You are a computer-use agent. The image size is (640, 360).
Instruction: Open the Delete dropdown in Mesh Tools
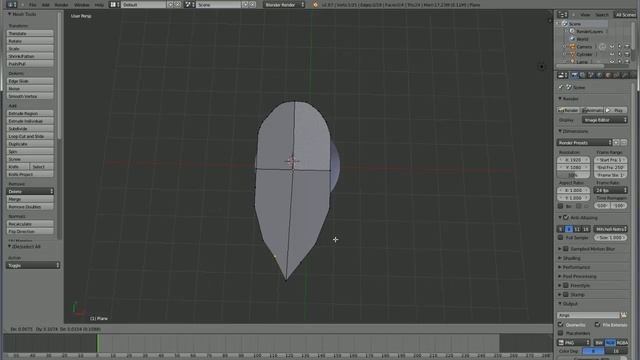pyautogui.click(x=30, y=191)
